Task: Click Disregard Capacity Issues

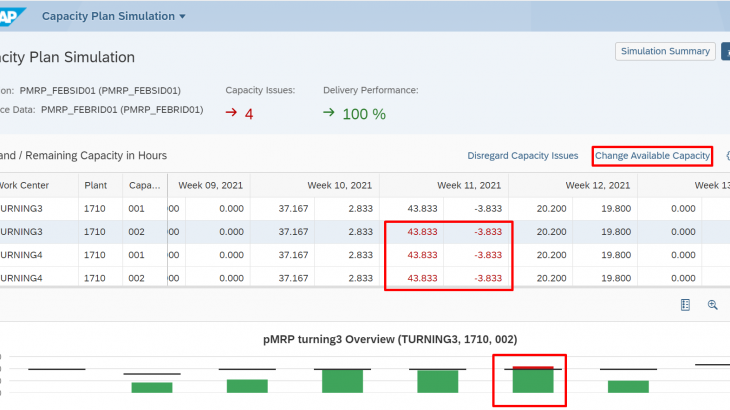Action: pyautogui.click(x=523, y=156)
